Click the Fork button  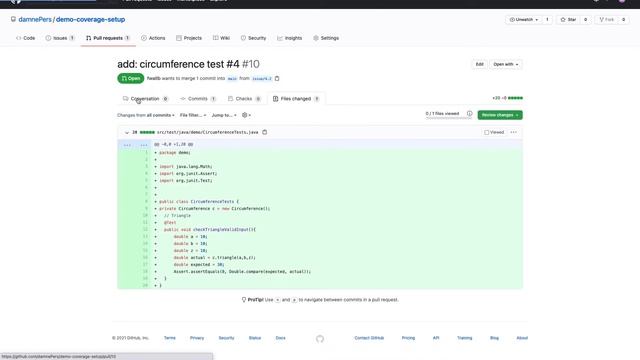[607, 20]
